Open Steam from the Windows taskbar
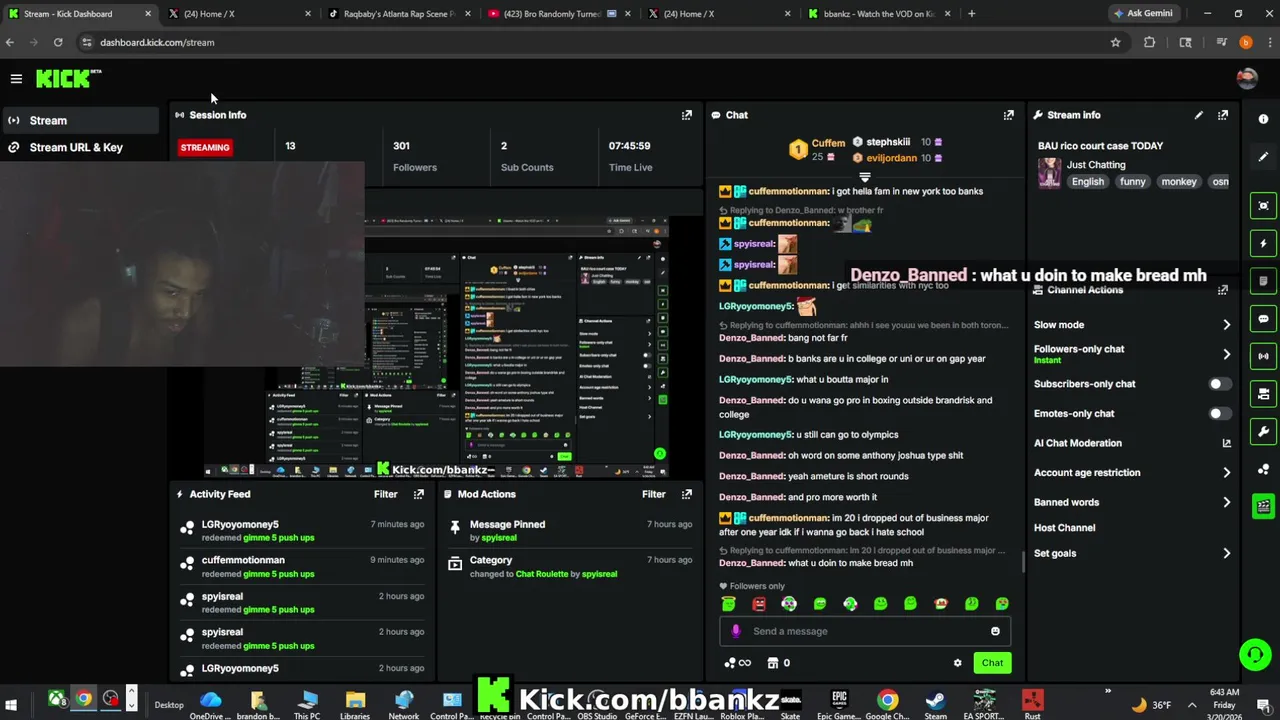The image size is (1280, 720). point(936,703)
